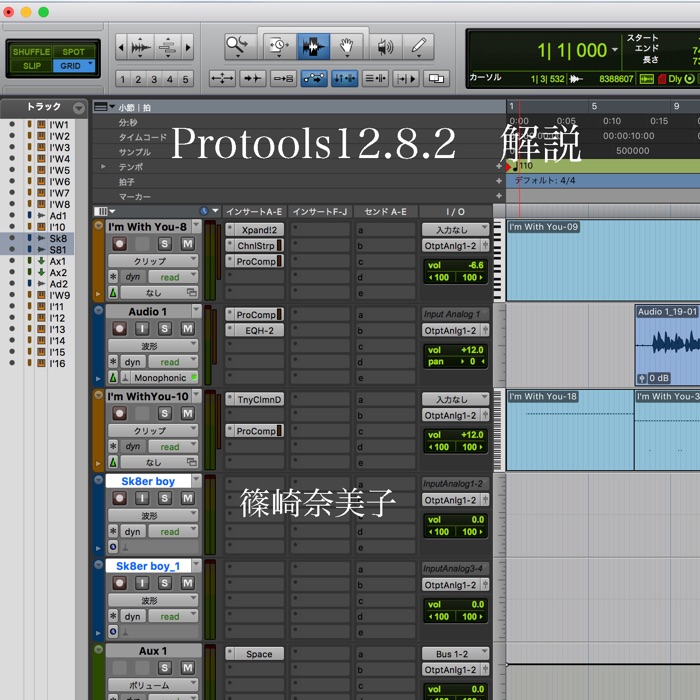The image size is (700, 700).
Task: Click the Audio 1 volume value +12.0
Action: click(x=472, y=350)
